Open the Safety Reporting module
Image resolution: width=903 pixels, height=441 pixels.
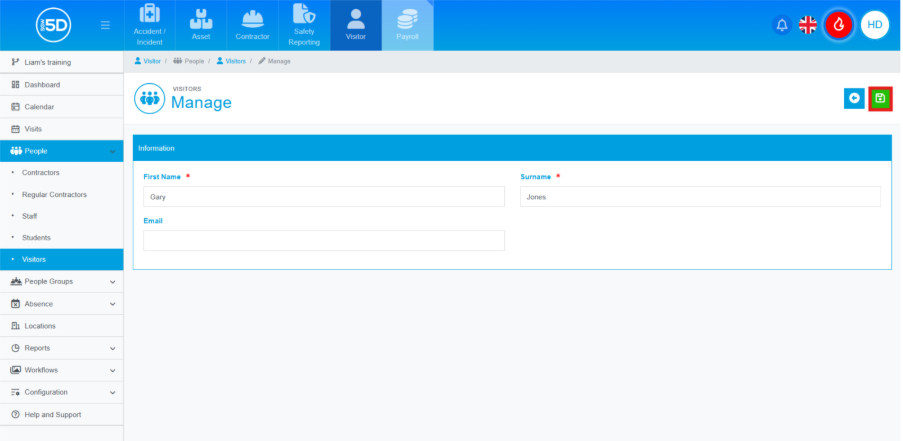coord(304,25)
